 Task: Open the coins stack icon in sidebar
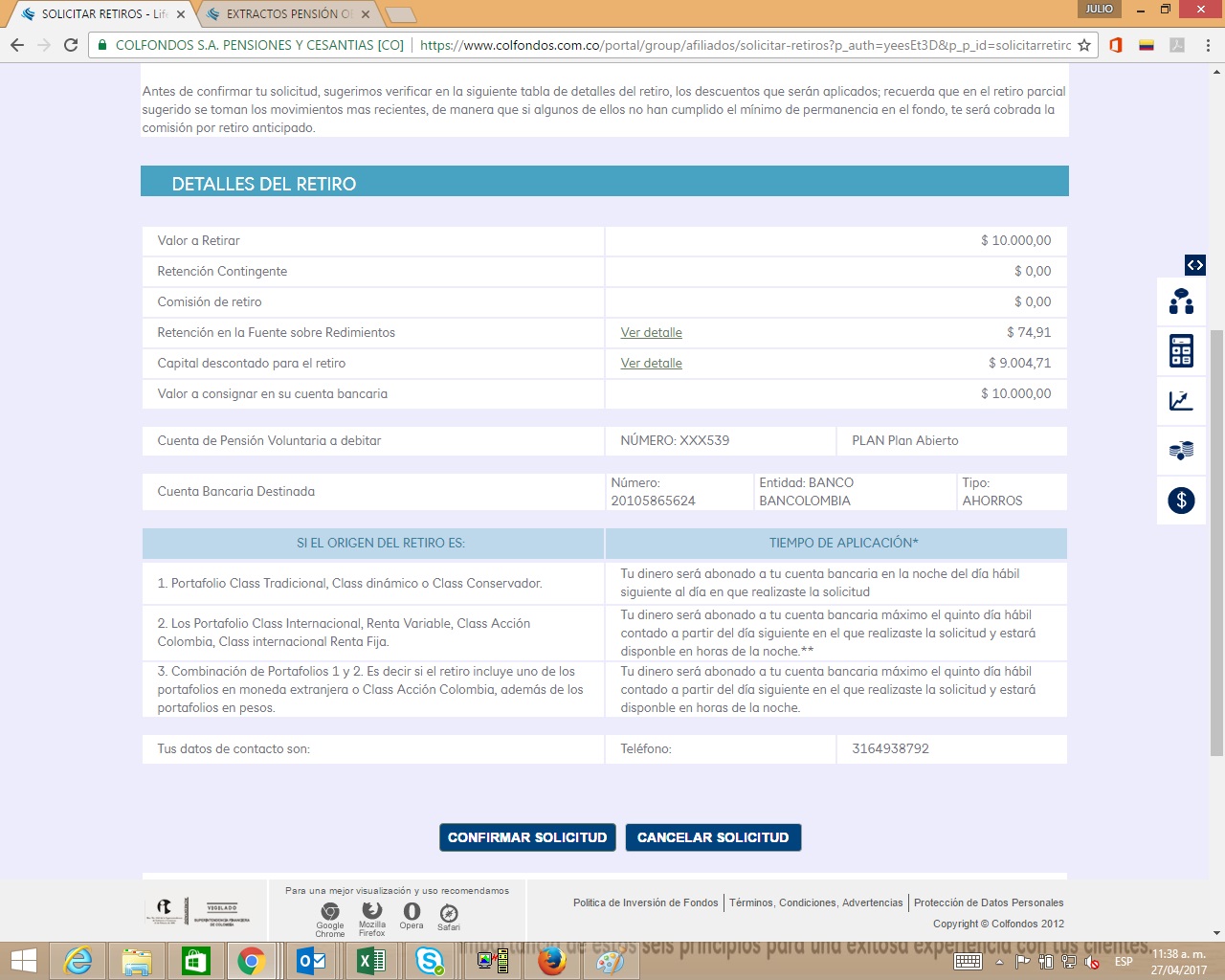click(x=1181, y=451)
